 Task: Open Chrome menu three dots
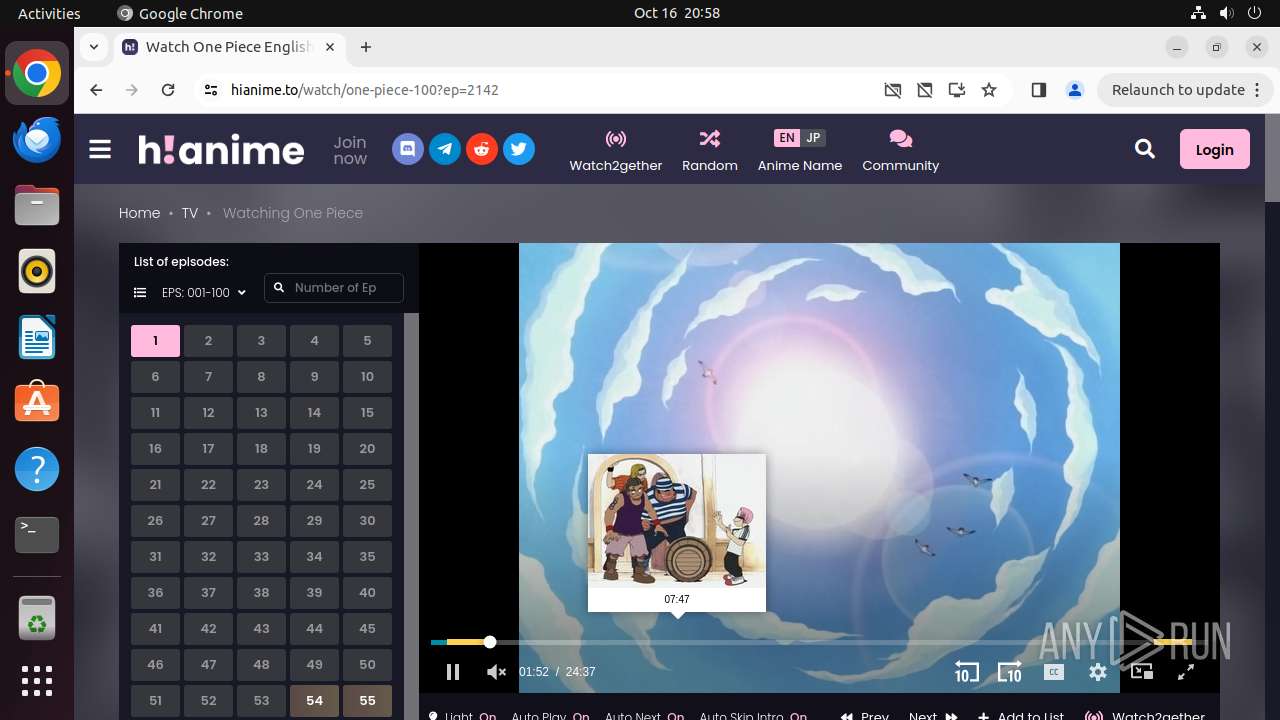tap(1257, 90)
